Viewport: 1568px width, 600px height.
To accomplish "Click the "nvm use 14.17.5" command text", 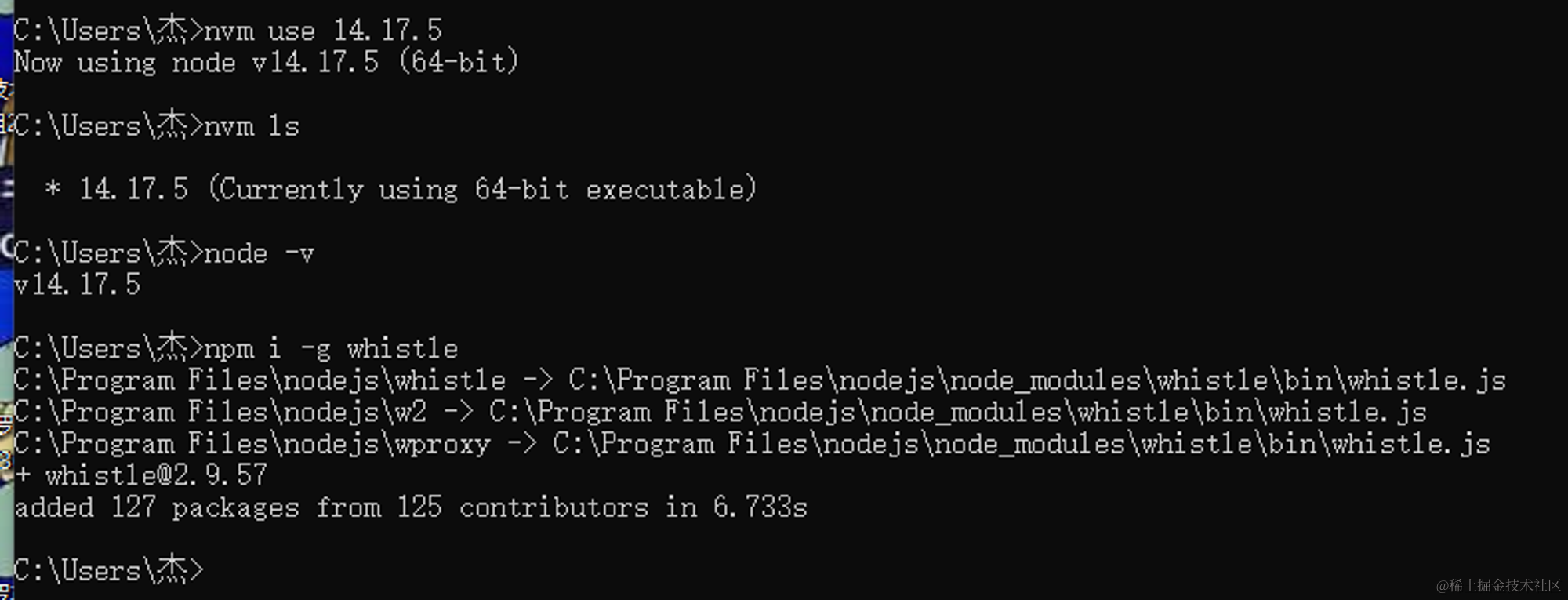I will pyautogui.click(x=322, y=31).
